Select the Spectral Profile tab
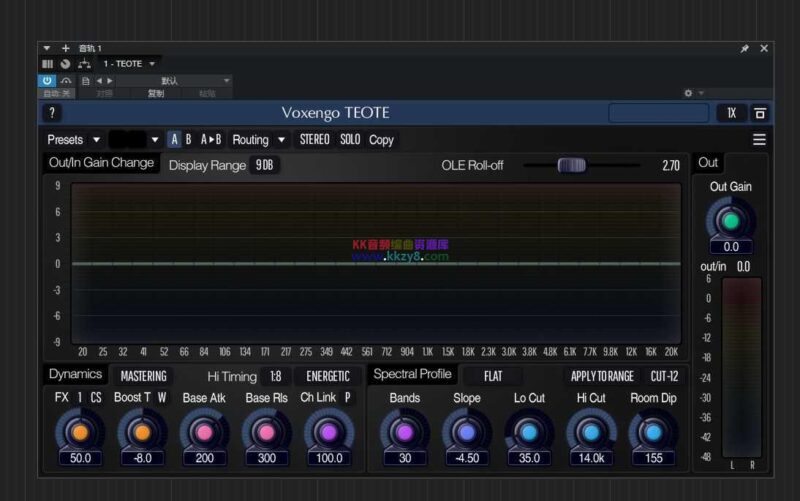 412,374
